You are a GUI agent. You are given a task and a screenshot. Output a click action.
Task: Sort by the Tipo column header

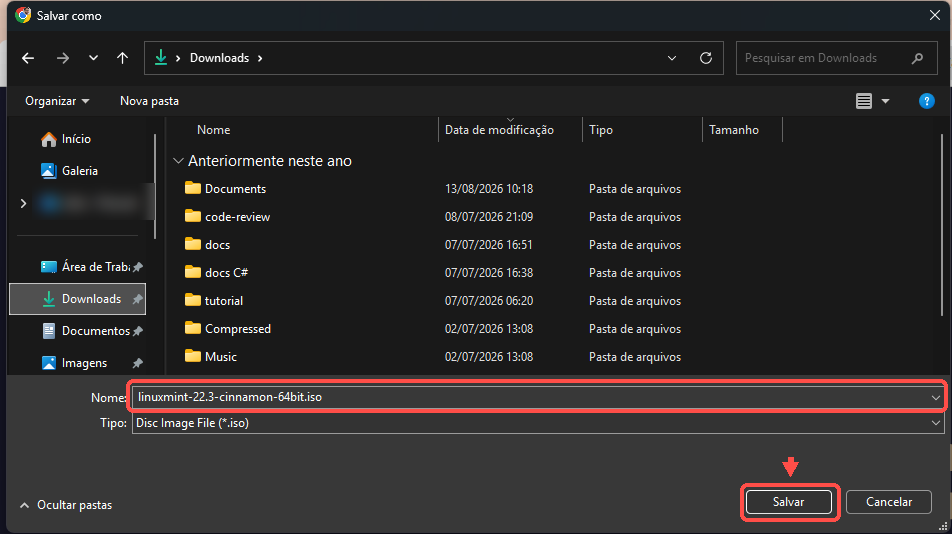[600, 130]
